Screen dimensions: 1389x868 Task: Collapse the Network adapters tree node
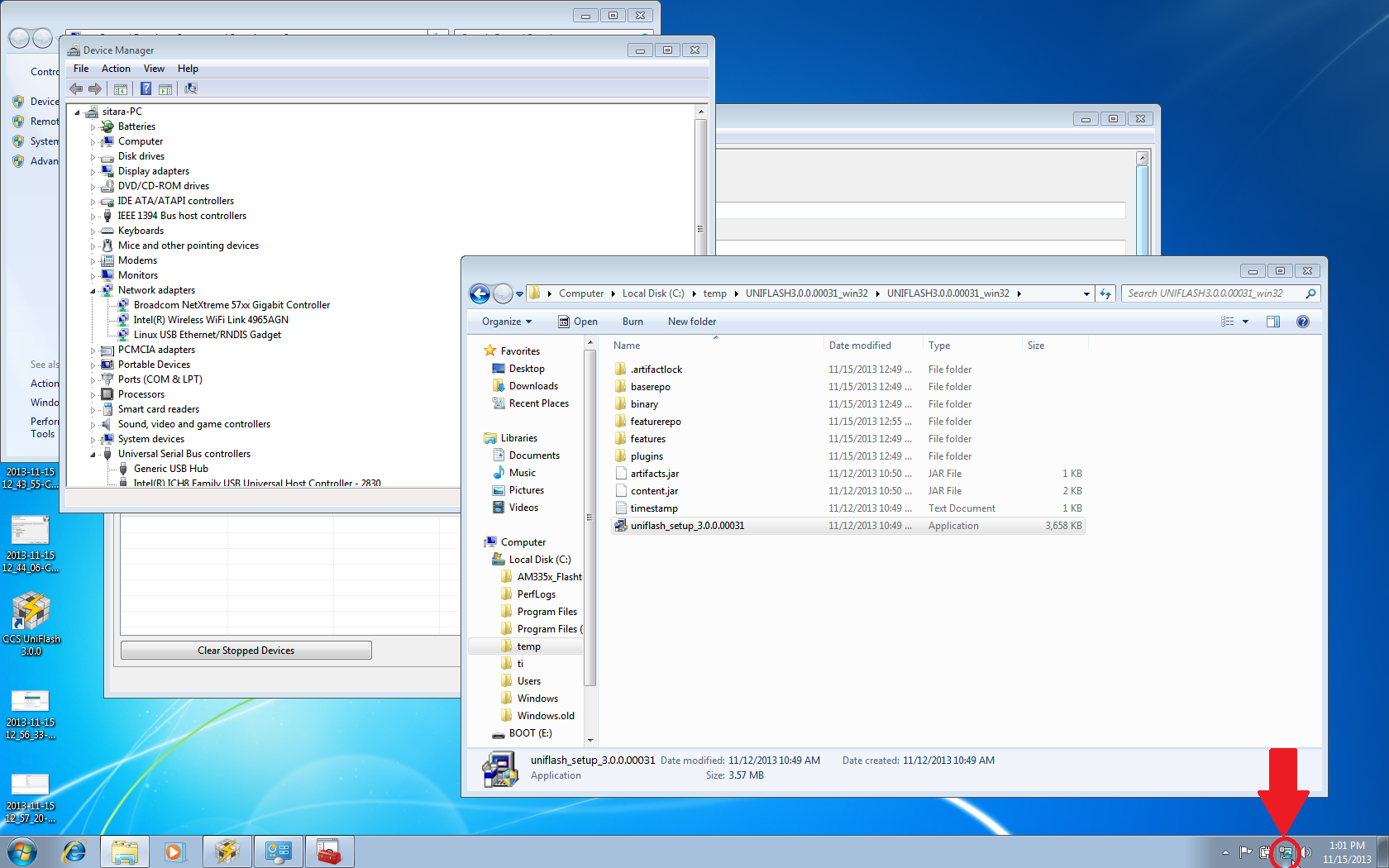[93, 291]
